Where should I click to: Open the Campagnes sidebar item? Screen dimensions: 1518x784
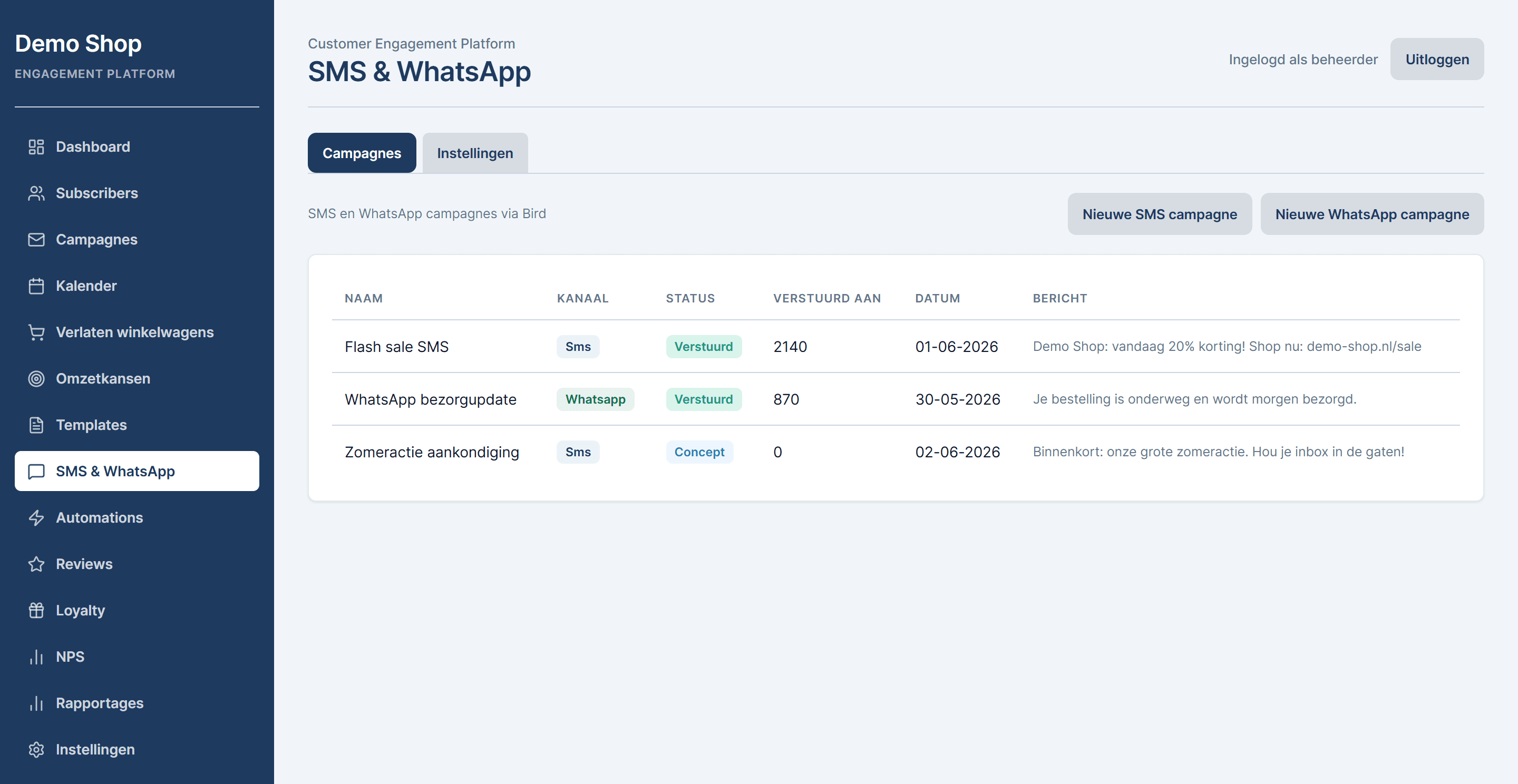coord(137,240)
